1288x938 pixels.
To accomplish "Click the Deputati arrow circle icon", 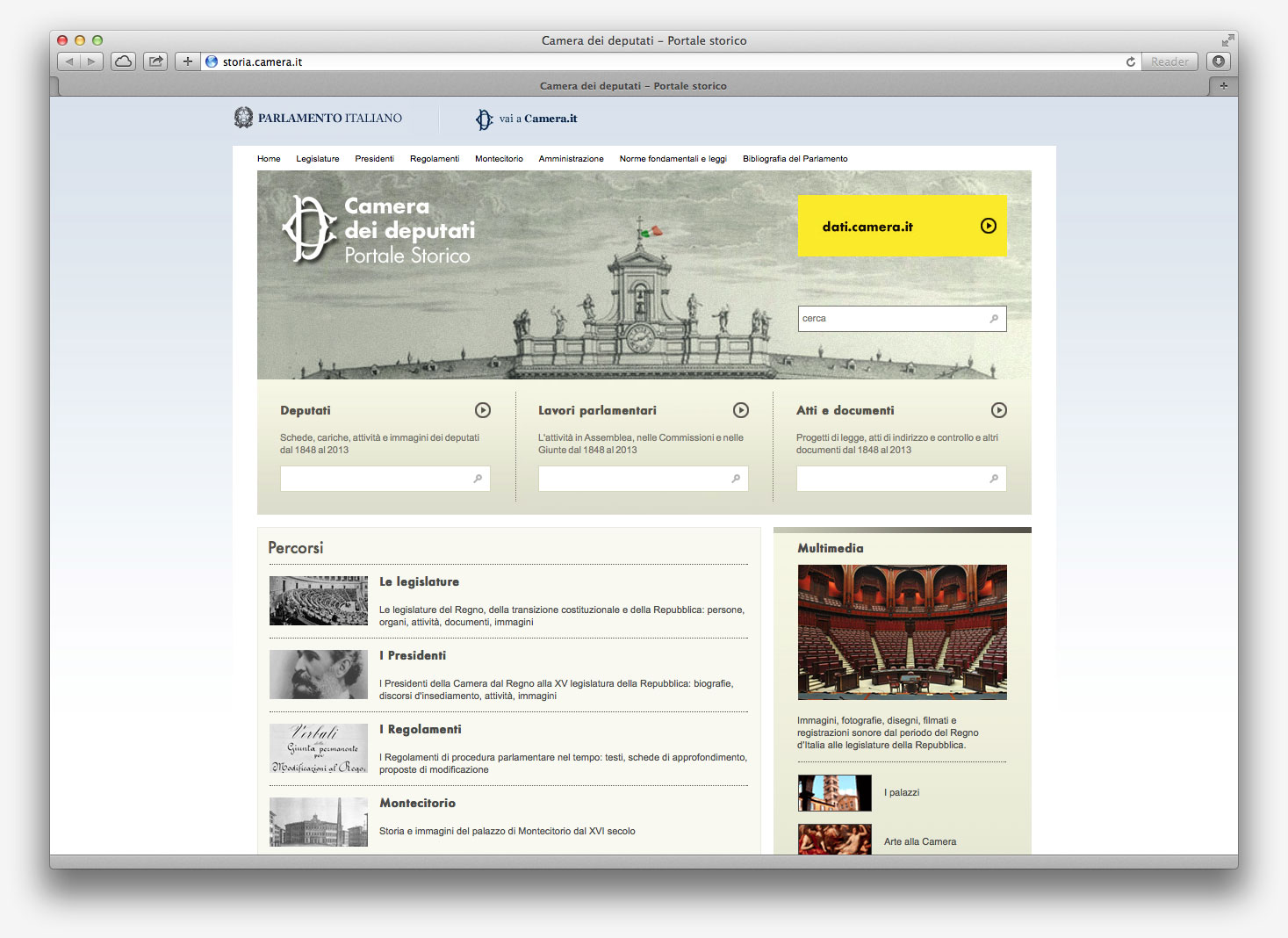I will tap(483, 410).
